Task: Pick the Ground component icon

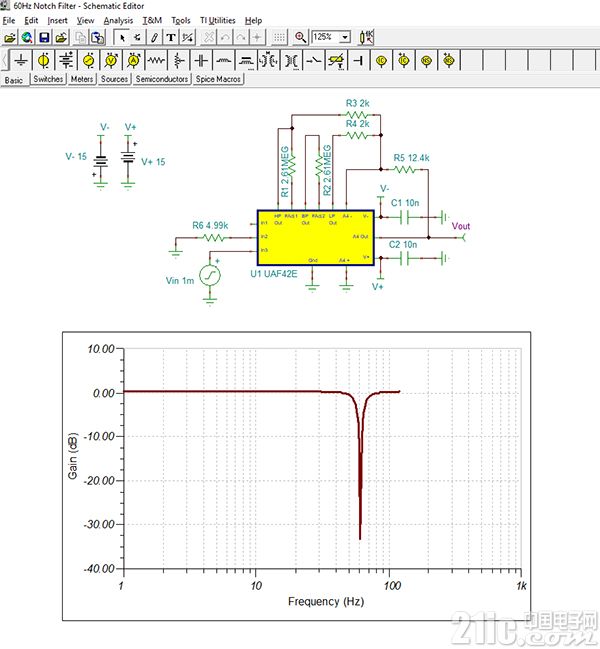Action: point(21,60)
